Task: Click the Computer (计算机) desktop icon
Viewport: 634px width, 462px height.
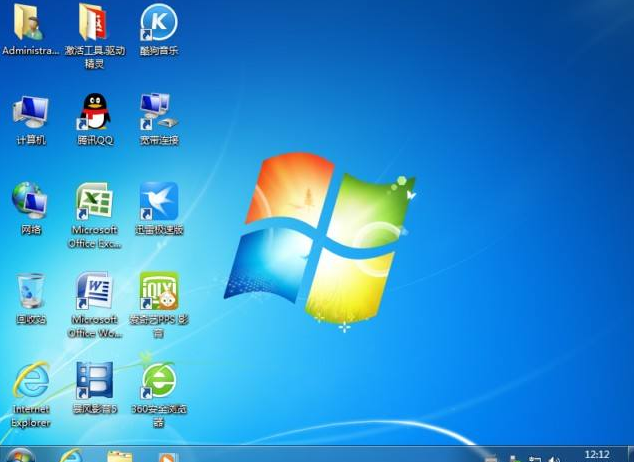Action: (30, 112)
